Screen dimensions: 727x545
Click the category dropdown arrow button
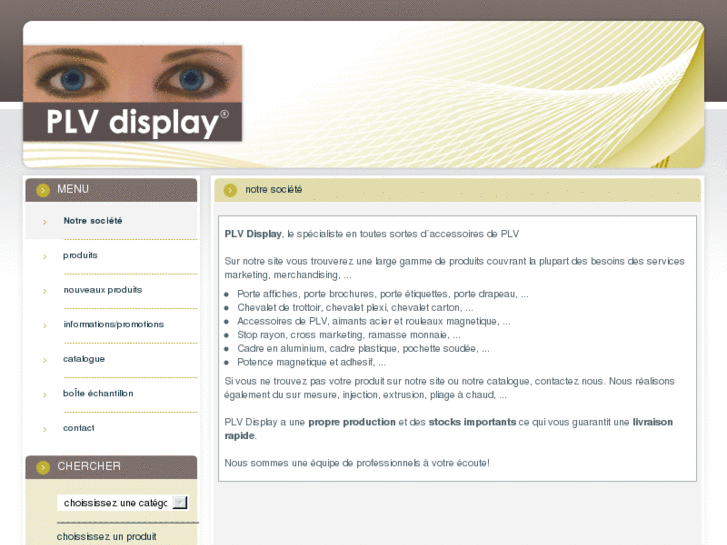point(179,503)
